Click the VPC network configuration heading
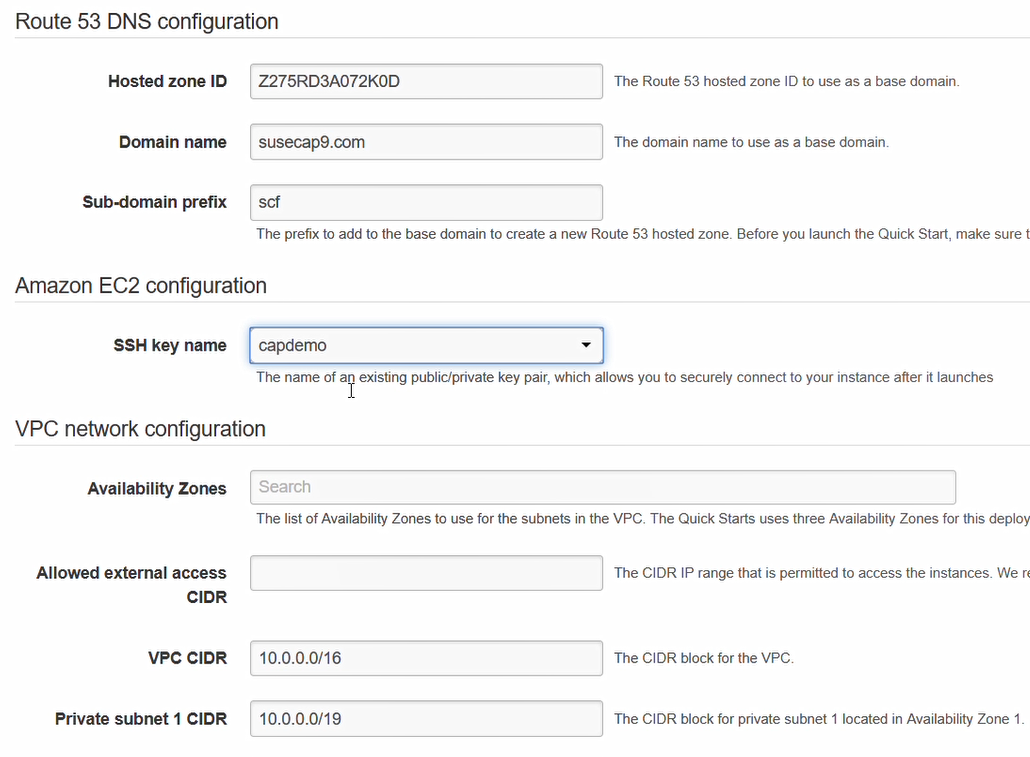1030x757 pixels. point(139,428)
